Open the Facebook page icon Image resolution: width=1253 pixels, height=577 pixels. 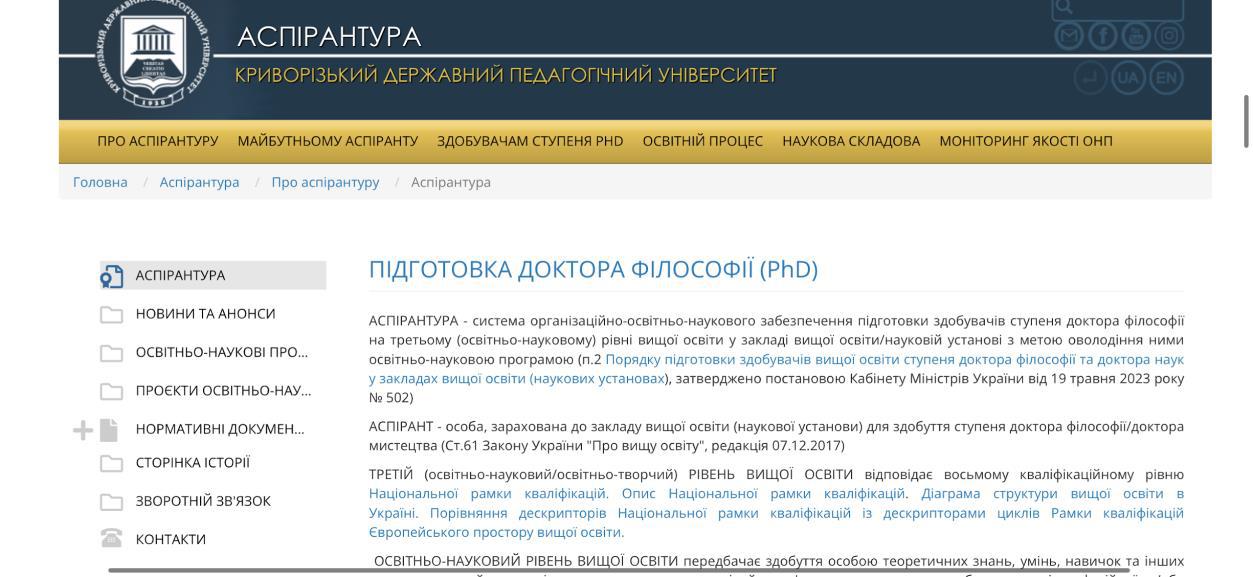point(1103,37)
